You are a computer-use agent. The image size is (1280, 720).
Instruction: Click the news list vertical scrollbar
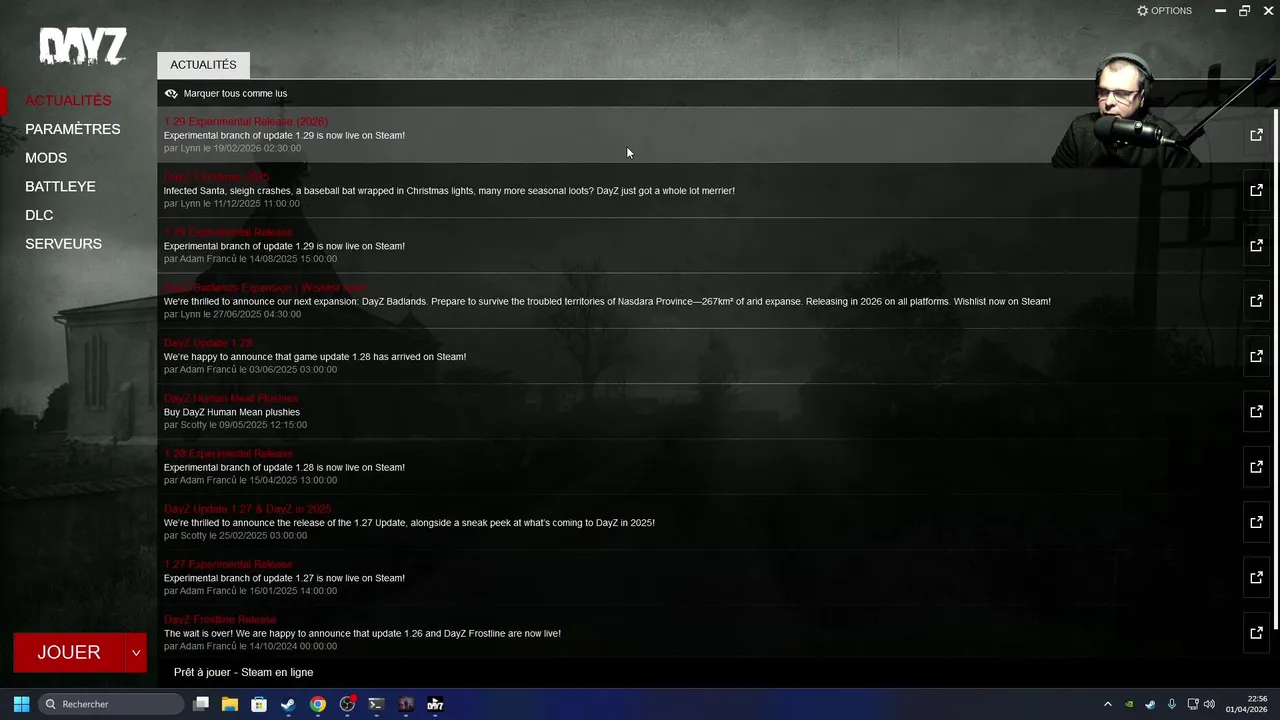point(1275,368)
